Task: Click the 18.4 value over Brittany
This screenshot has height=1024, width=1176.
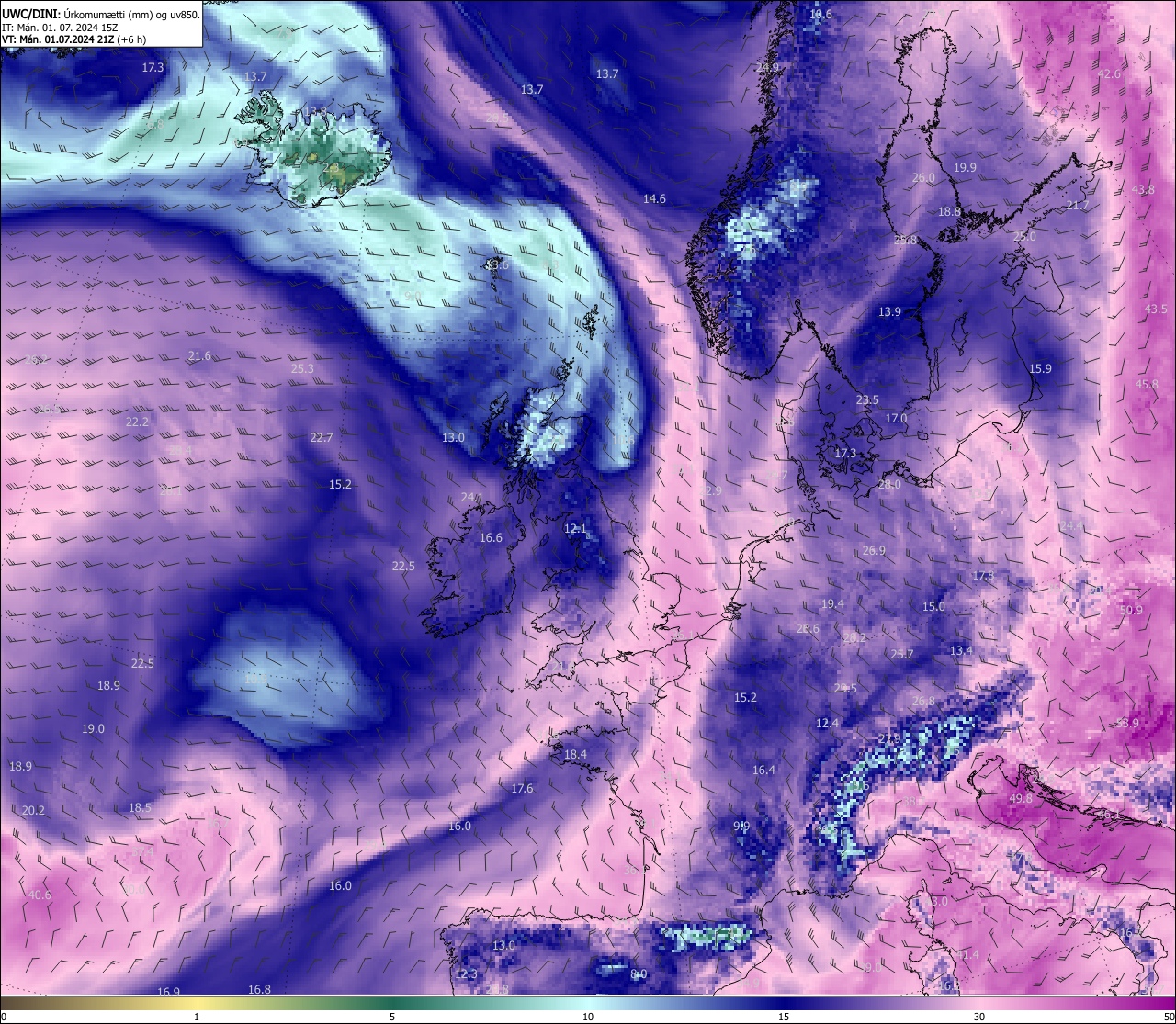Action: [575, 754]
